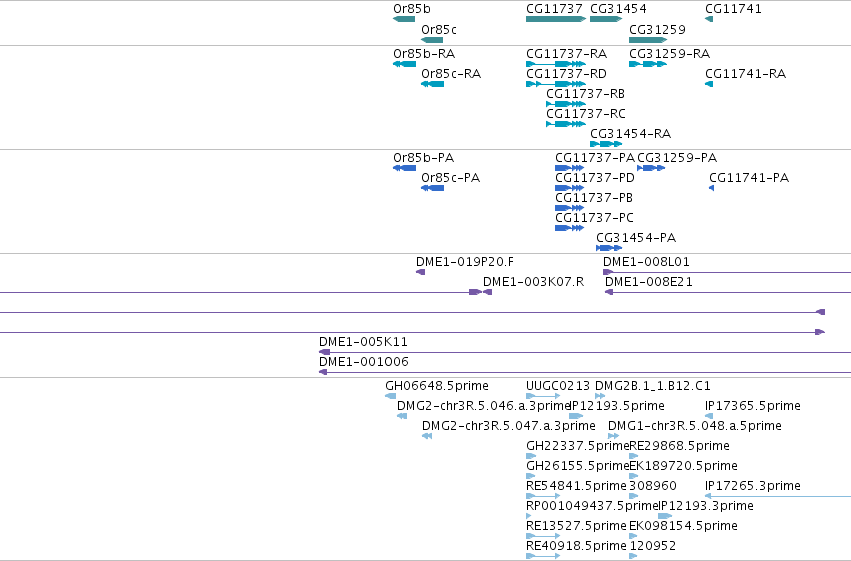851x561 pixels.
Task: Click protein CG11737-PD
Action: click(x=595, y=178)
